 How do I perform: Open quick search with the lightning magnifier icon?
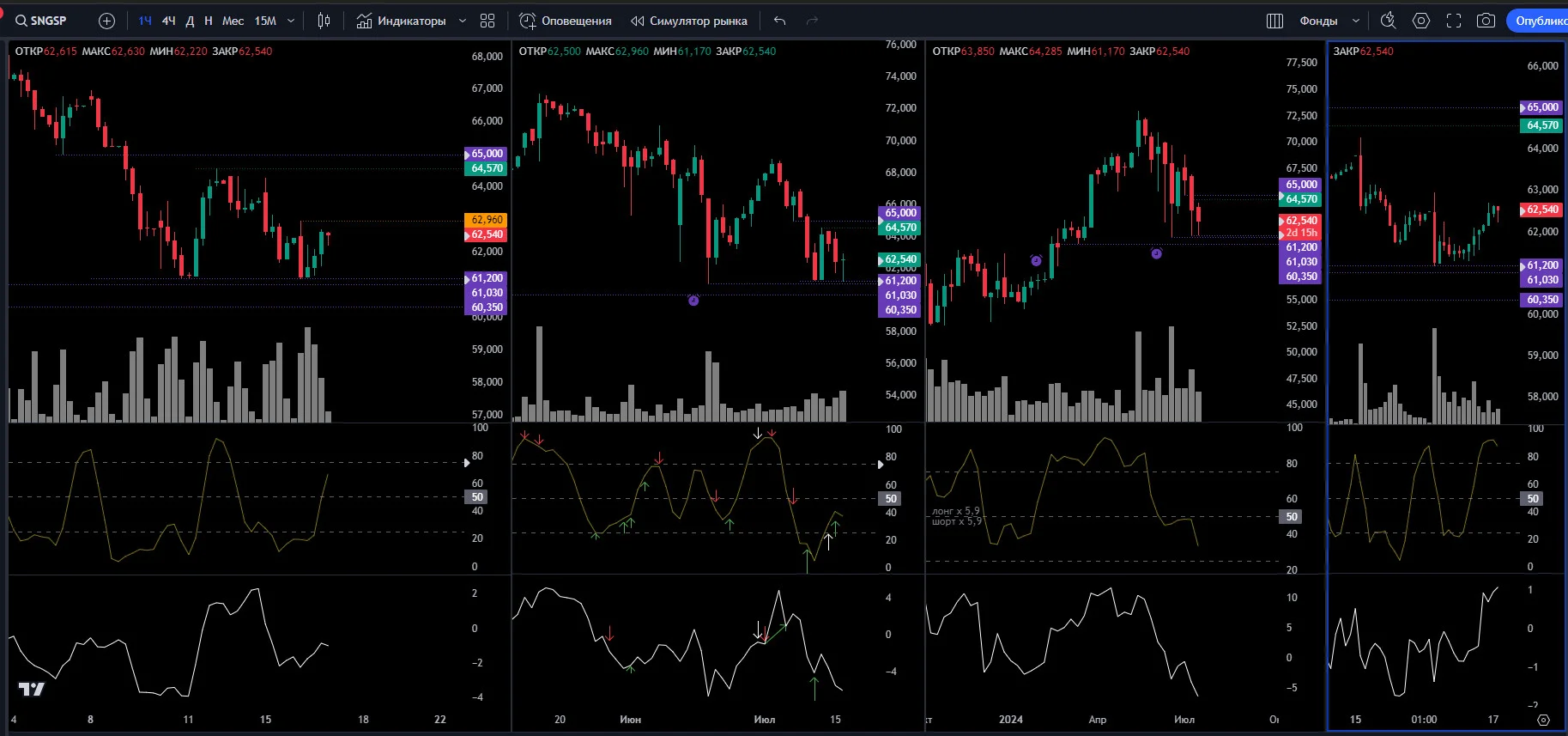point(1388,21)
